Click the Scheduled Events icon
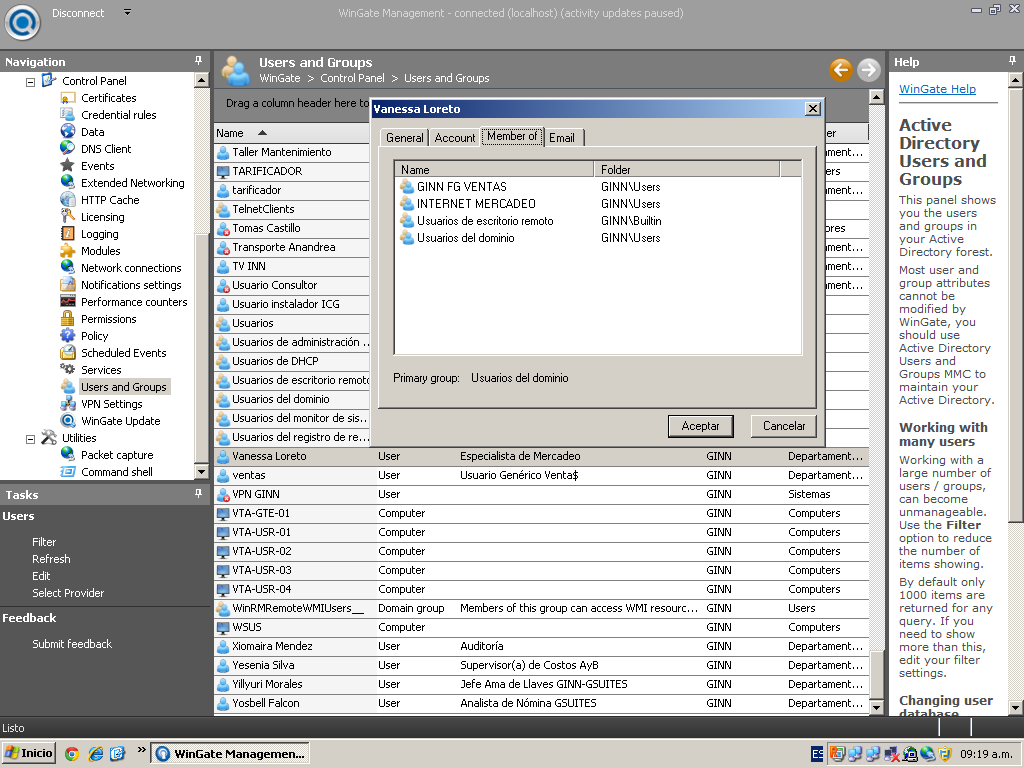Screen dimensions: 1024x768 pos(68,353)
